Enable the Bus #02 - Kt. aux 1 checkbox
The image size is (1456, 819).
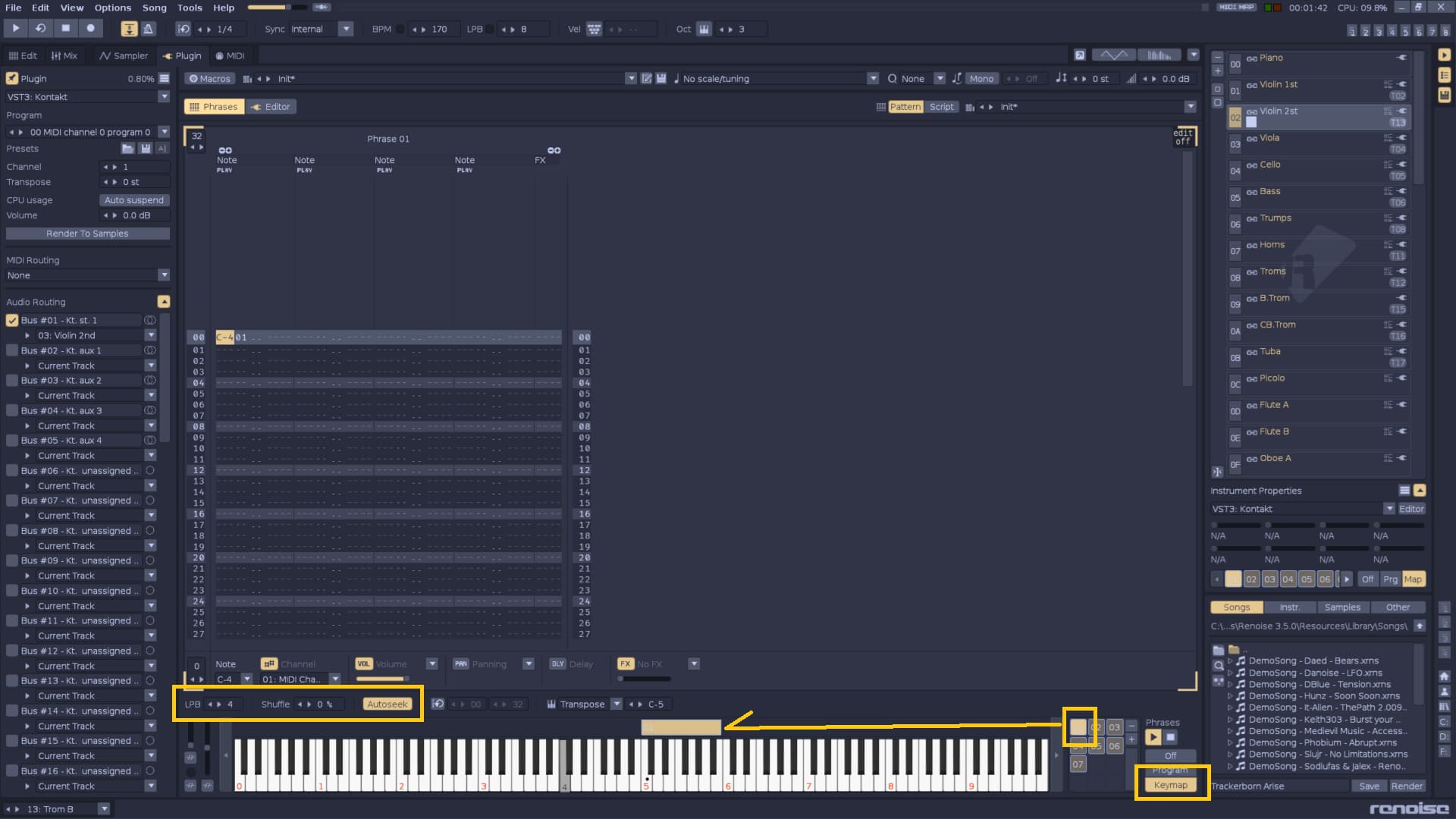[12, 350]
